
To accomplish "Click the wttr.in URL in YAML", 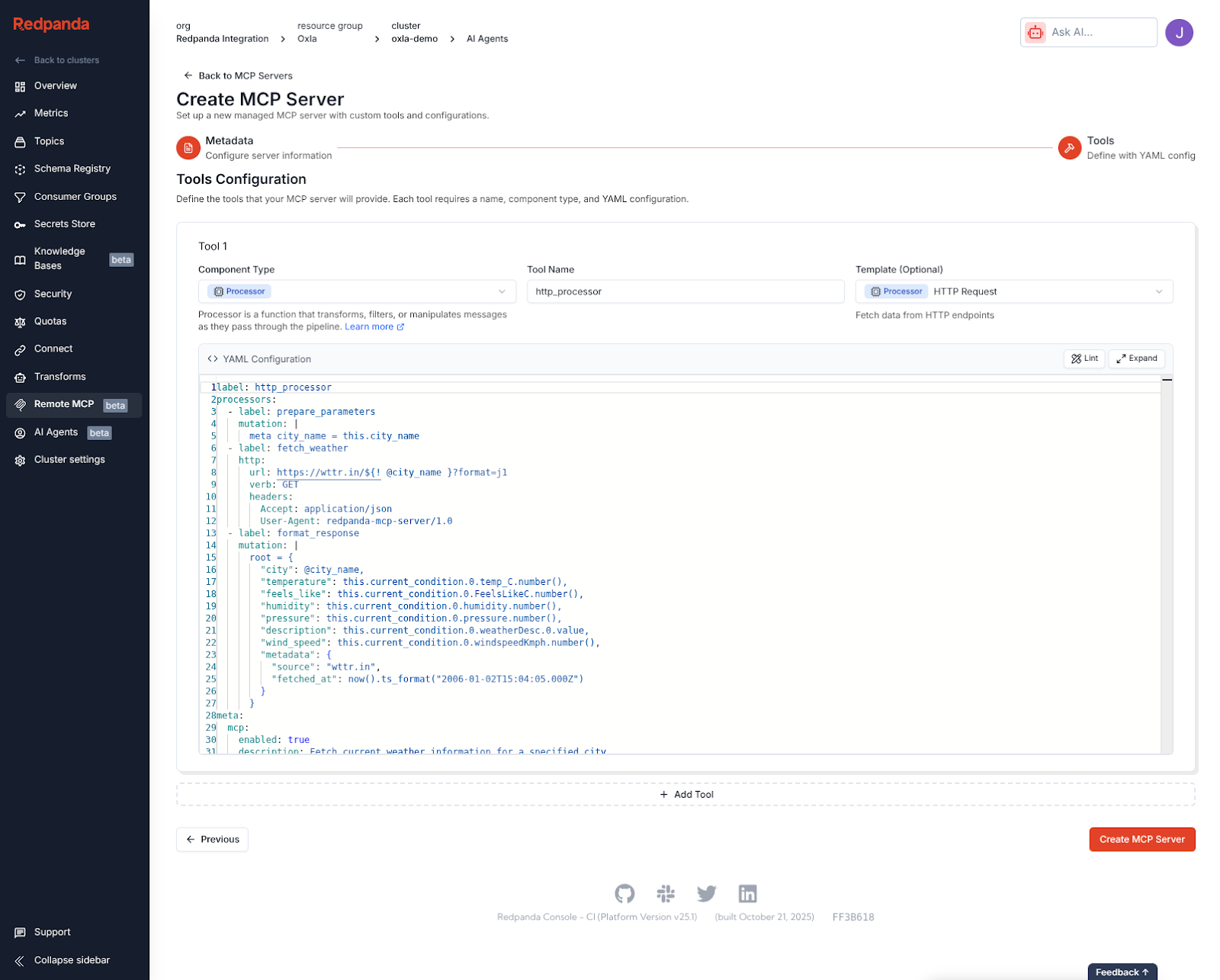I will pyautogui.click(x=392, y=473).
